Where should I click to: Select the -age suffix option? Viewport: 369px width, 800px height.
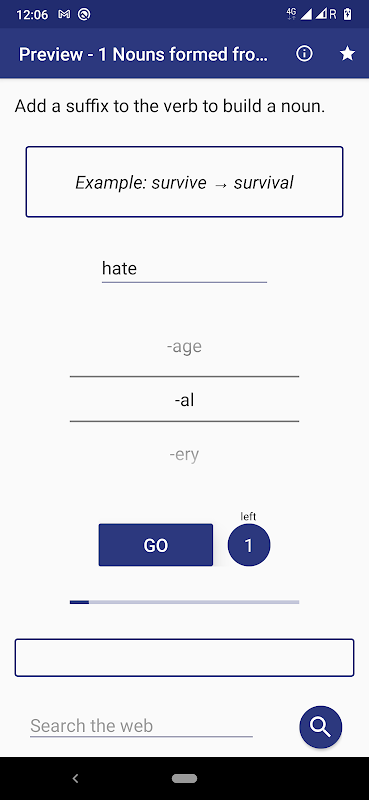point(184,346)
